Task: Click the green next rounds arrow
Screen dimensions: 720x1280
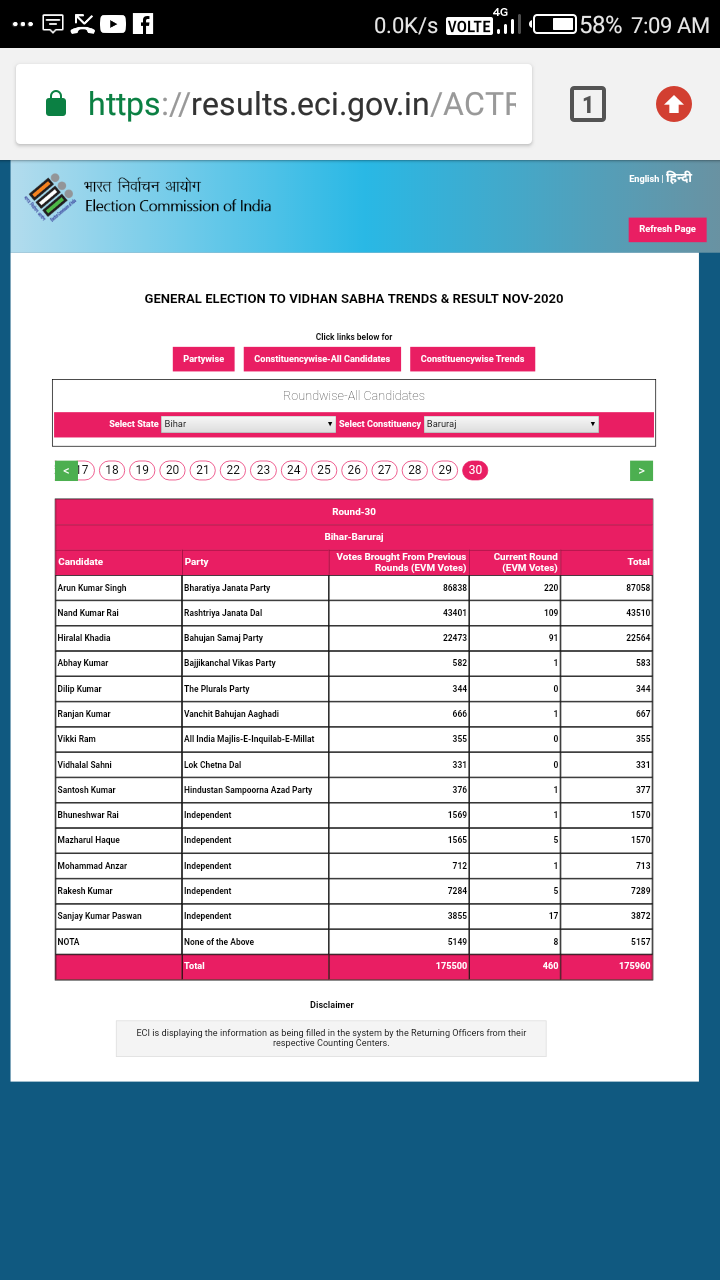Action: pyautogui.click(x=642, y=470)
